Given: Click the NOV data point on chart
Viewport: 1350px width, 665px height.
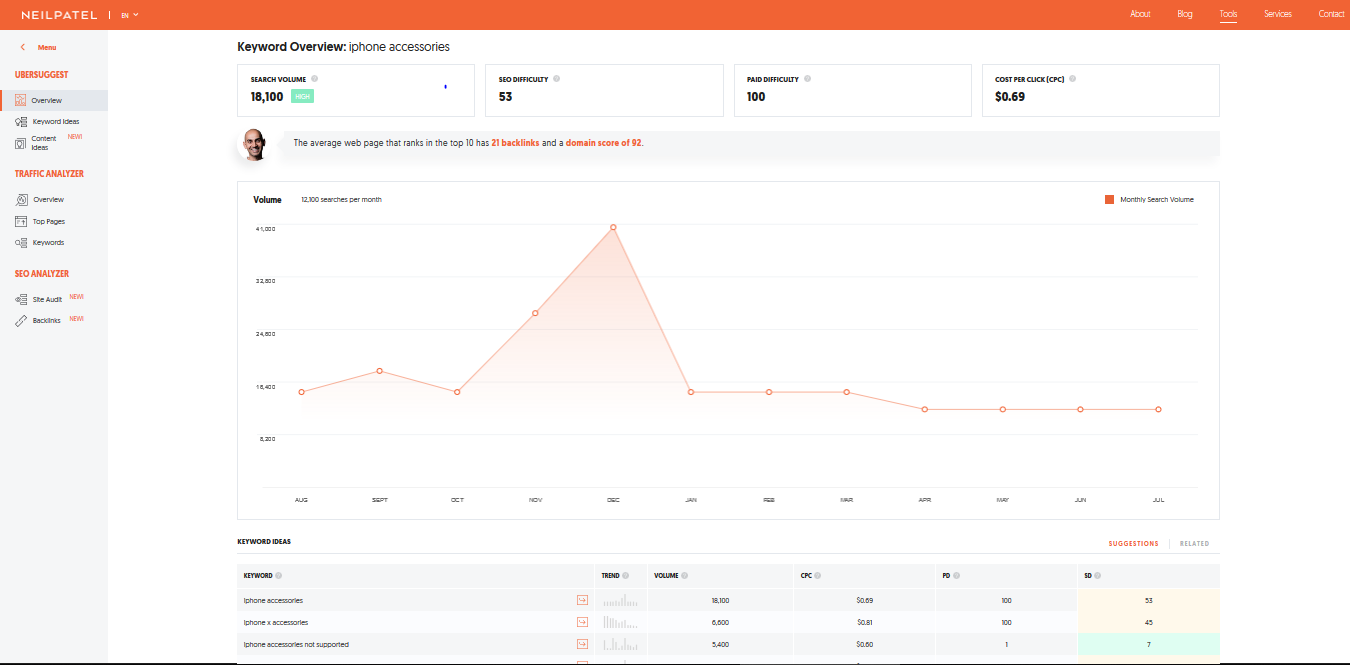Looking at the screenshot, I should tap(535, 313).
